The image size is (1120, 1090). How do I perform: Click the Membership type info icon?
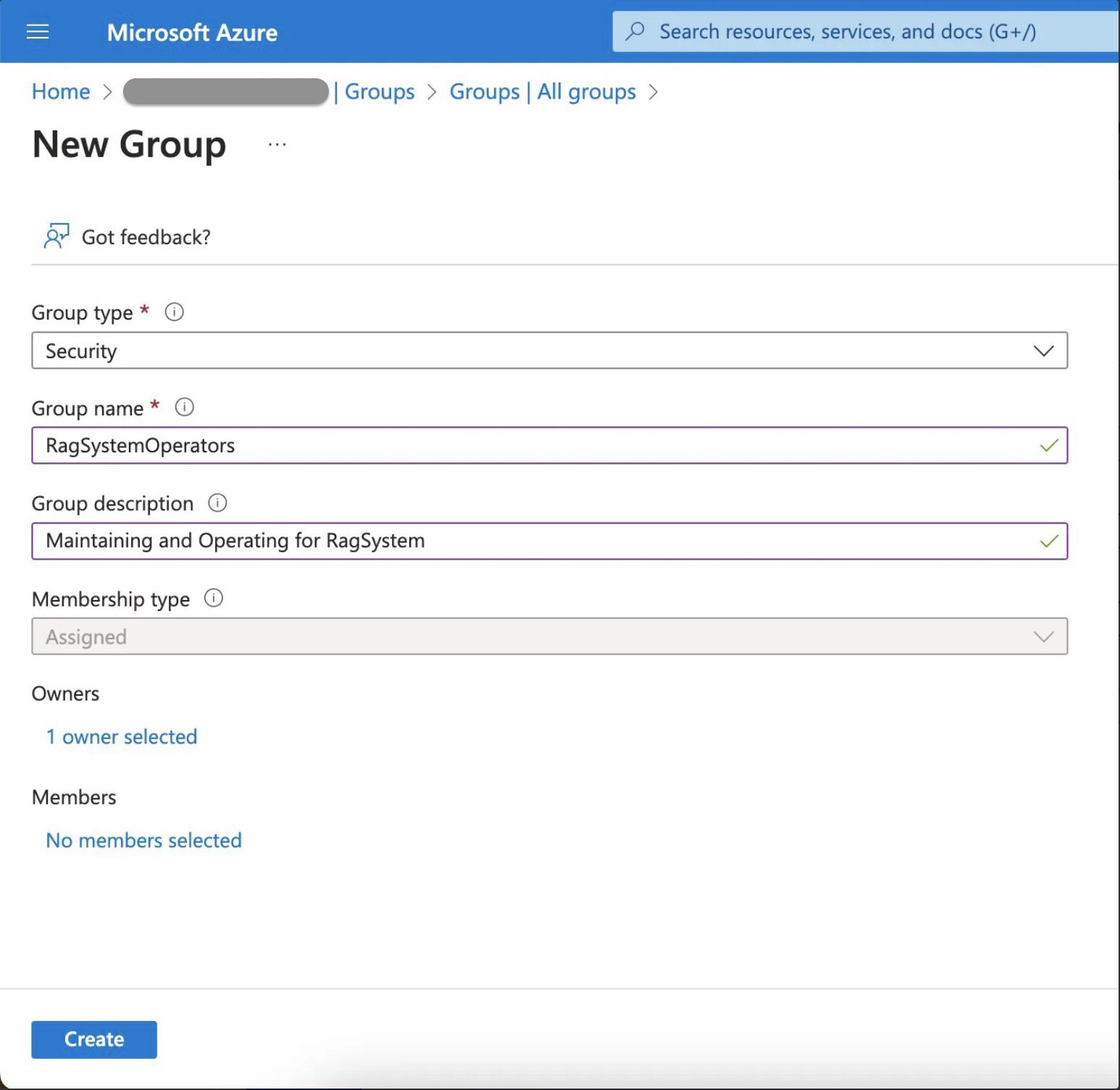pyautogui.click(x=214, y=599)
